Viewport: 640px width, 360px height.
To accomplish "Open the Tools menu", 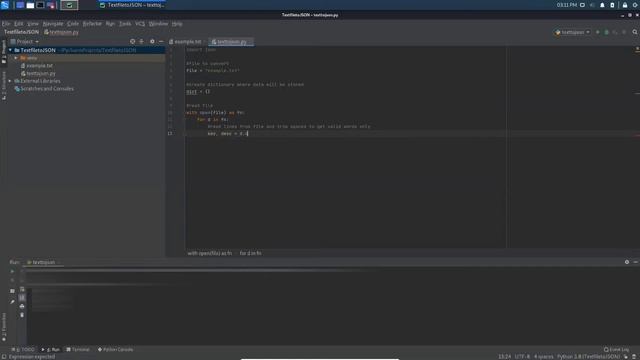I will pyautogui.click(x=125, y=24).
